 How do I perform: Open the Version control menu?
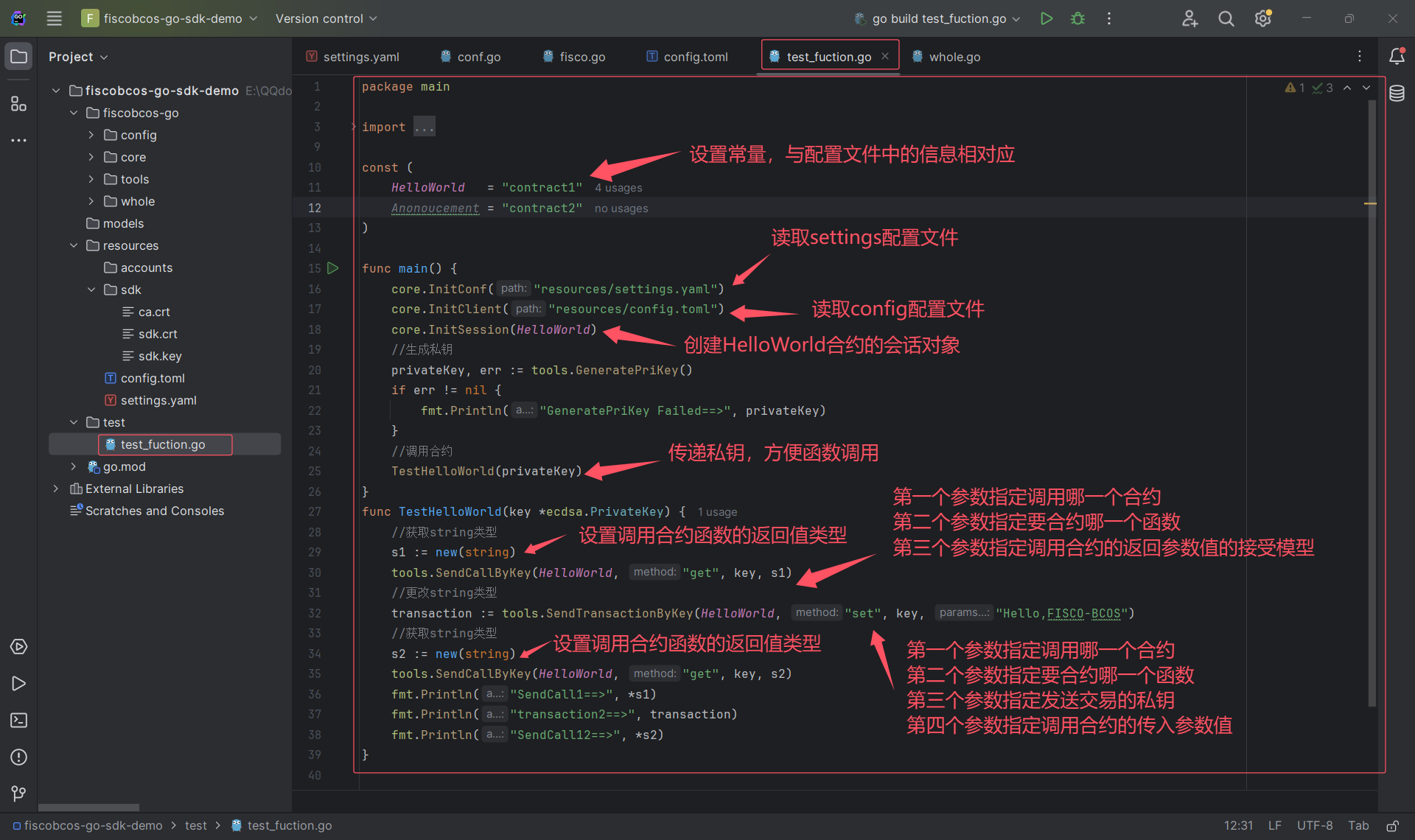tap(326, 18)
